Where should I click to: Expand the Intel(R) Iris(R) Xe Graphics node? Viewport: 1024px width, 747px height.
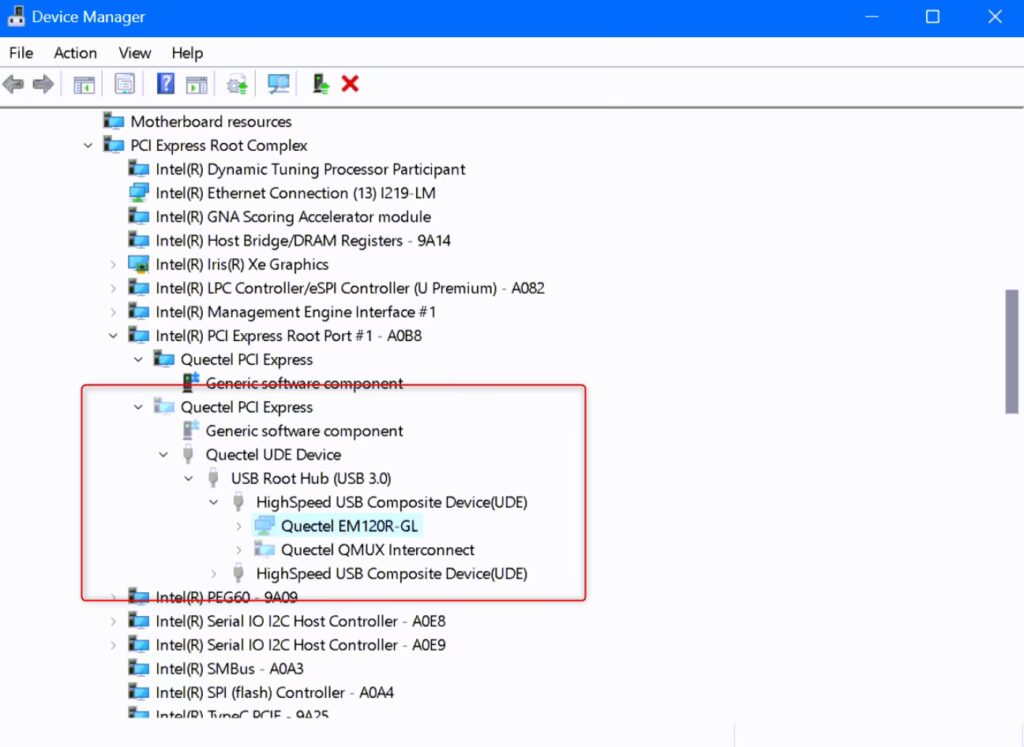(113, 265)
